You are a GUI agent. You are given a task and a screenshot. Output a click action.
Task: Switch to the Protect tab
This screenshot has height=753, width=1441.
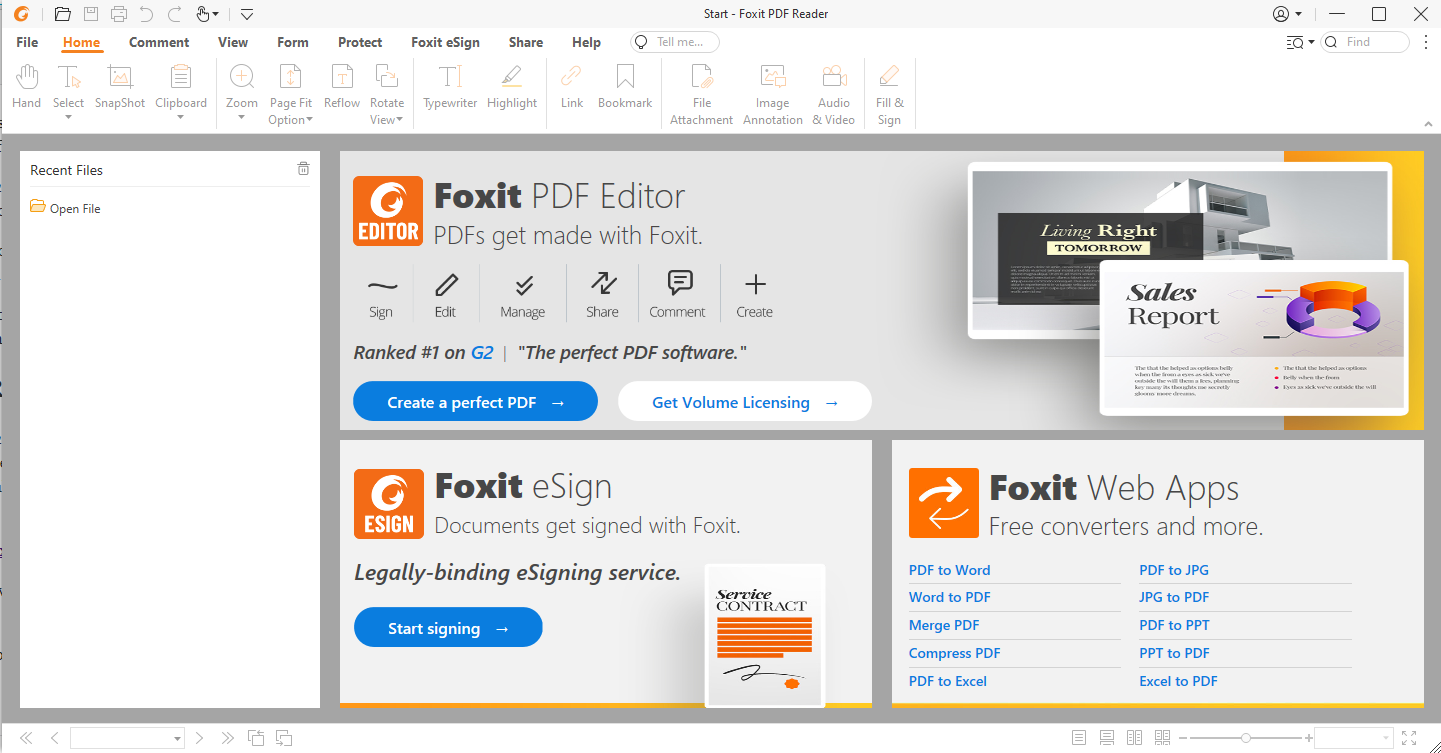point(360,42)
